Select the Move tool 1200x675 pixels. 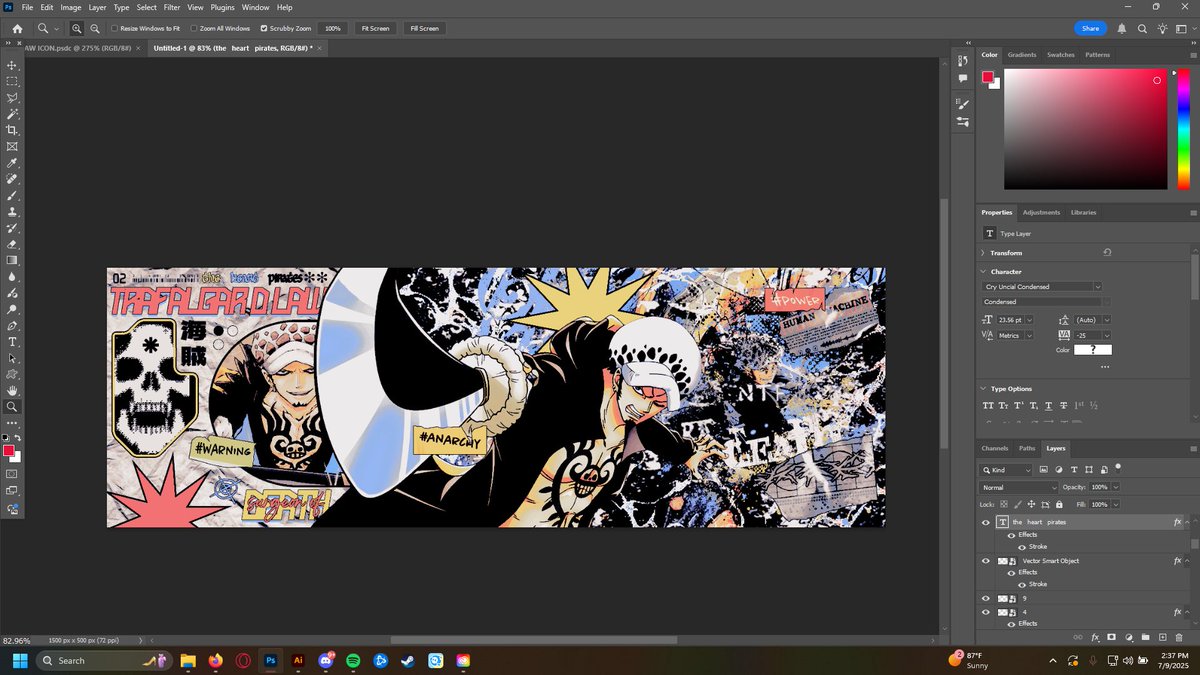12,65
